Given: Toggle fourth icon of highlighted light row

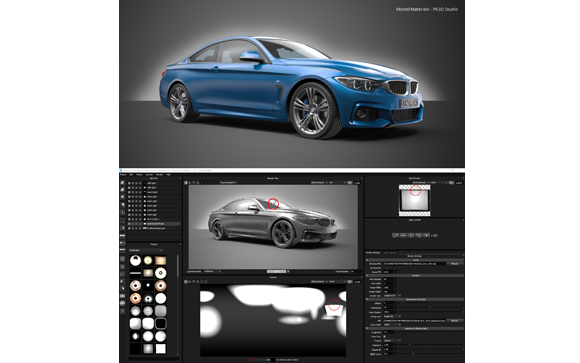Looking at the screenshot, I should [x=140, y=224].
